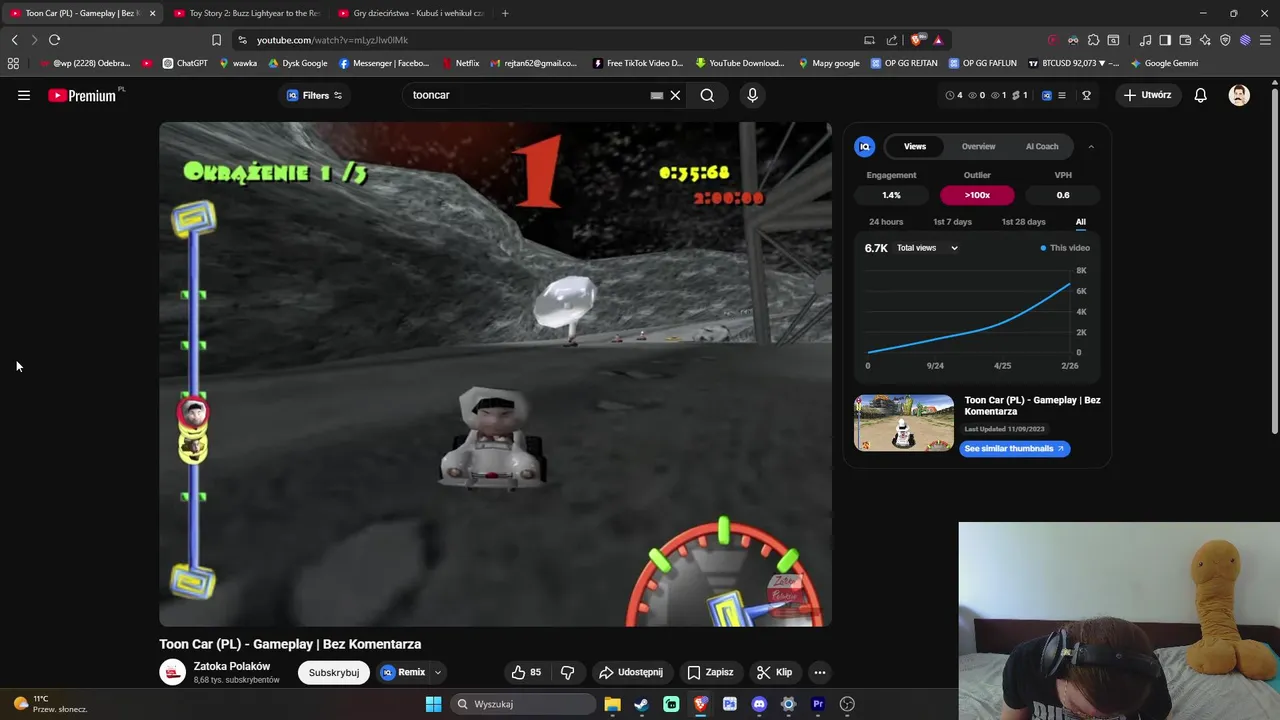Click the Toon Car video thumbnail in vidIQ panel

click(904, 423)
